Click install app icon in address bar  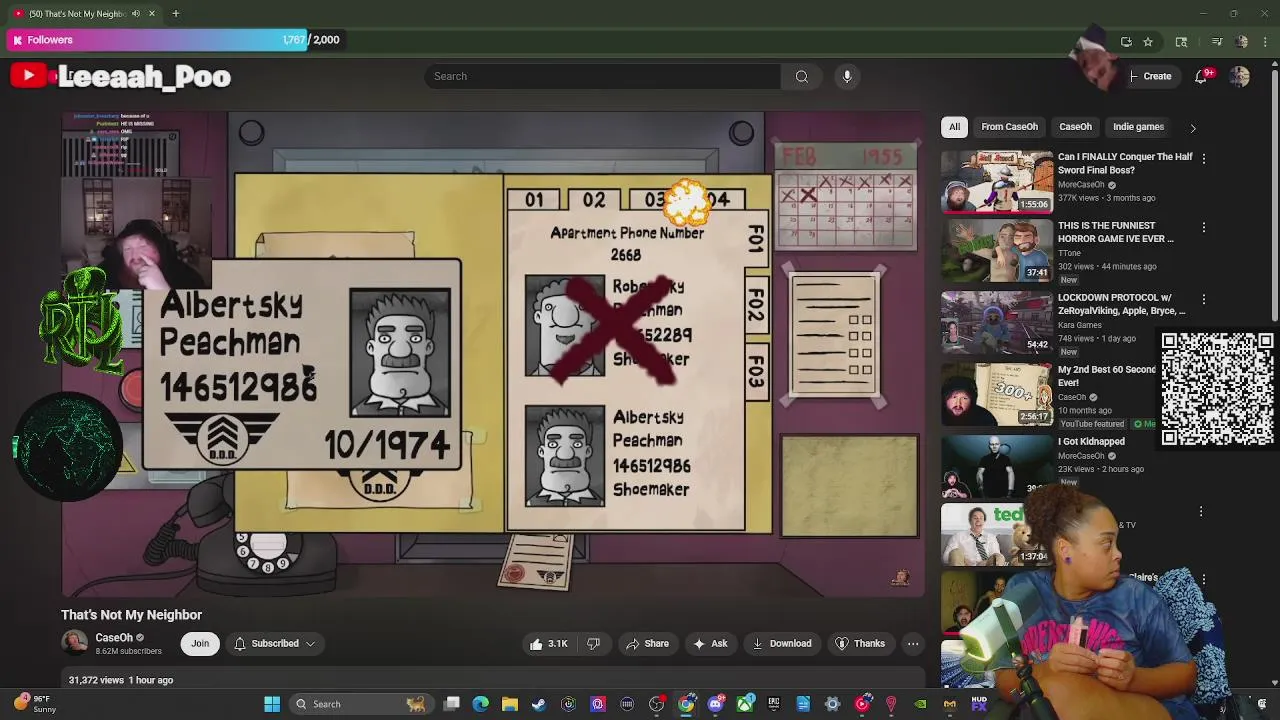point(1126,41)
